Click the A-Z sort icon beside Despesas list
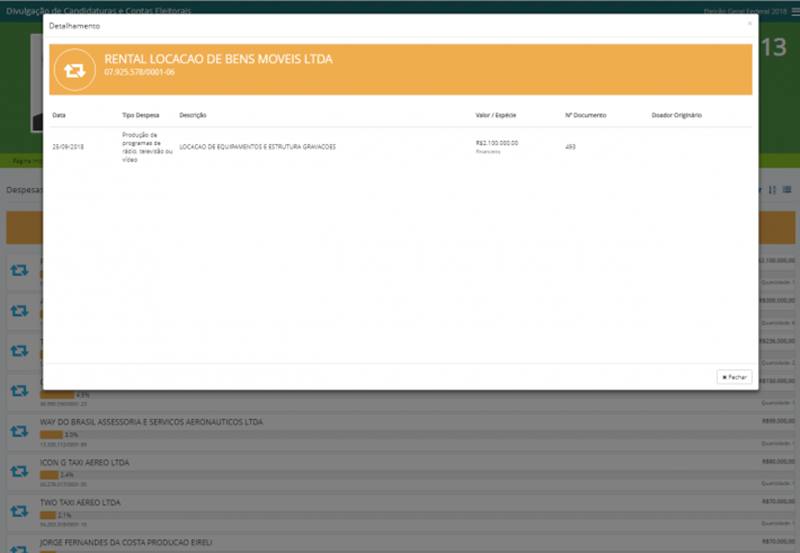The image size is (800, 553). click(x=772, y=190)
